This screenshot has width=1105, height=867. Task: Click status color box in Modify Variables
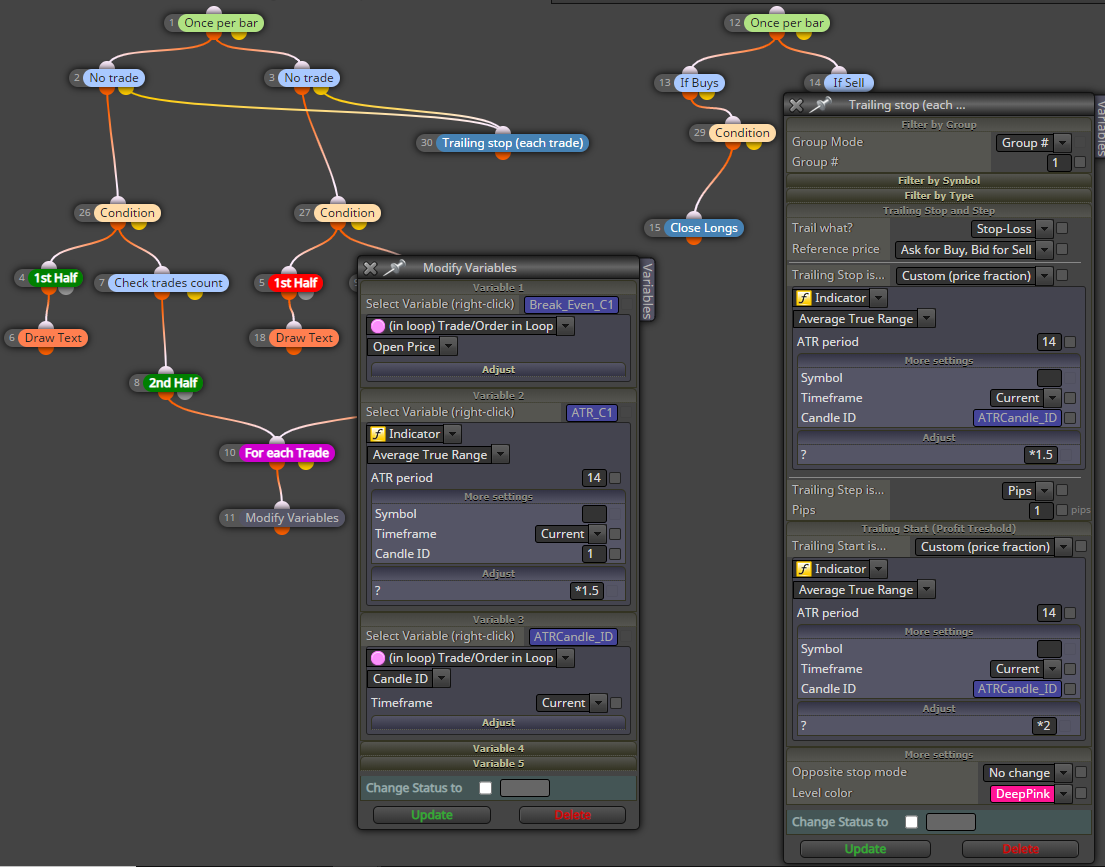click(525, 788)
